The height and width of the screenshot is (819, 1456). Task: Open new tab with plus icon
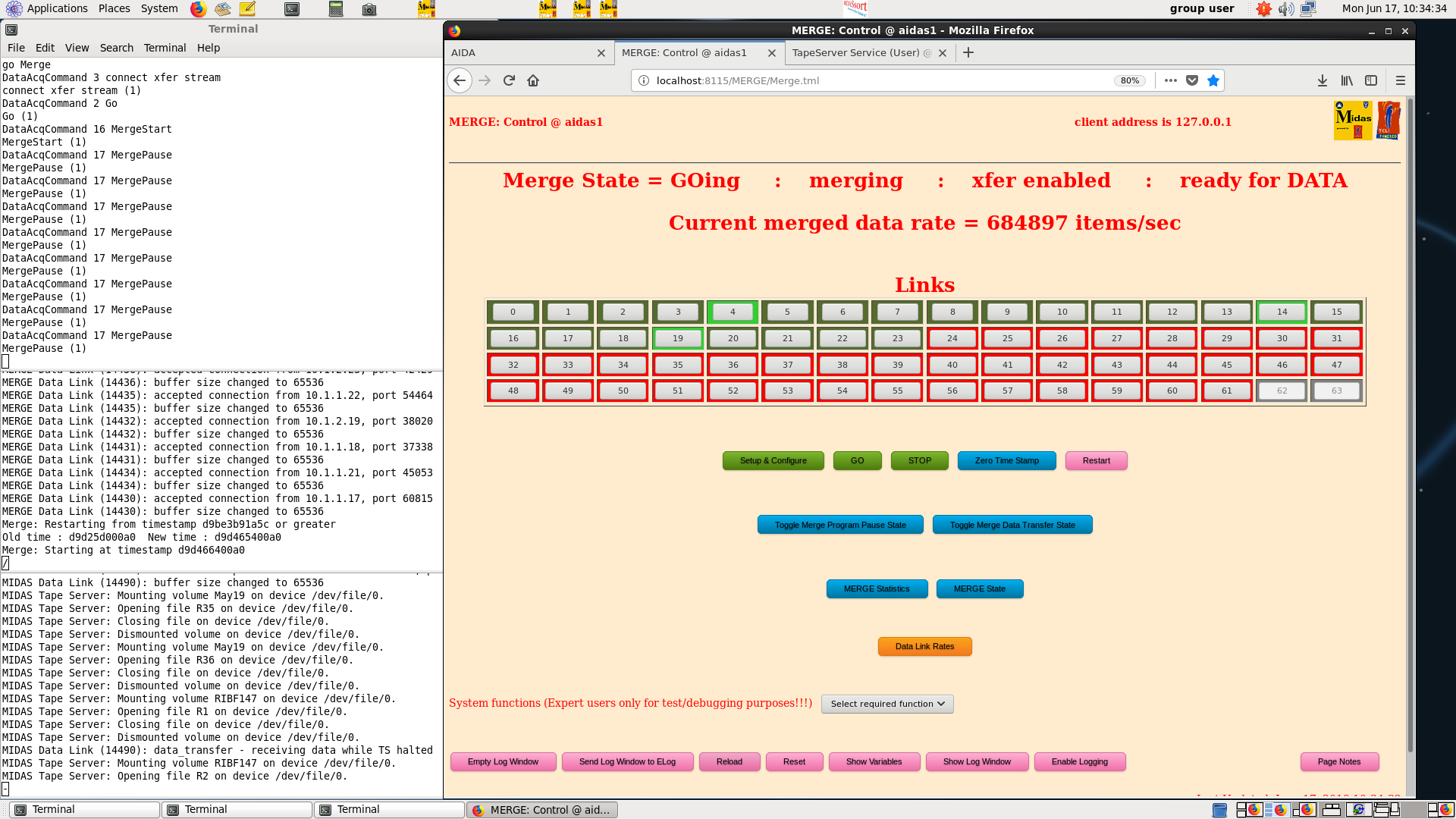tap(968, 52)
